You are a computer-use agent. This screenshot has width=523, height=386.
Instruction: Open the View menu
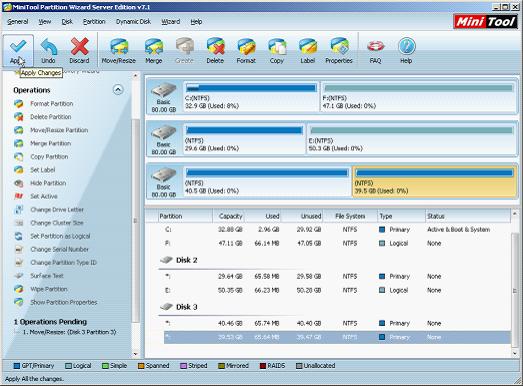tap(45, 22)
